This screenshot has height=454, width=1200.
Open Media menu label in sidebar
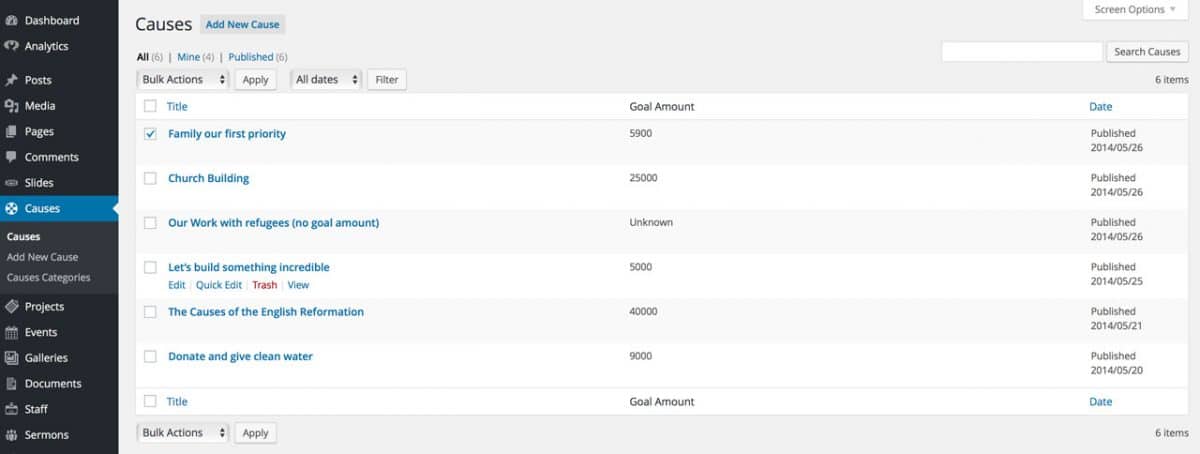[x=40, y=106]
